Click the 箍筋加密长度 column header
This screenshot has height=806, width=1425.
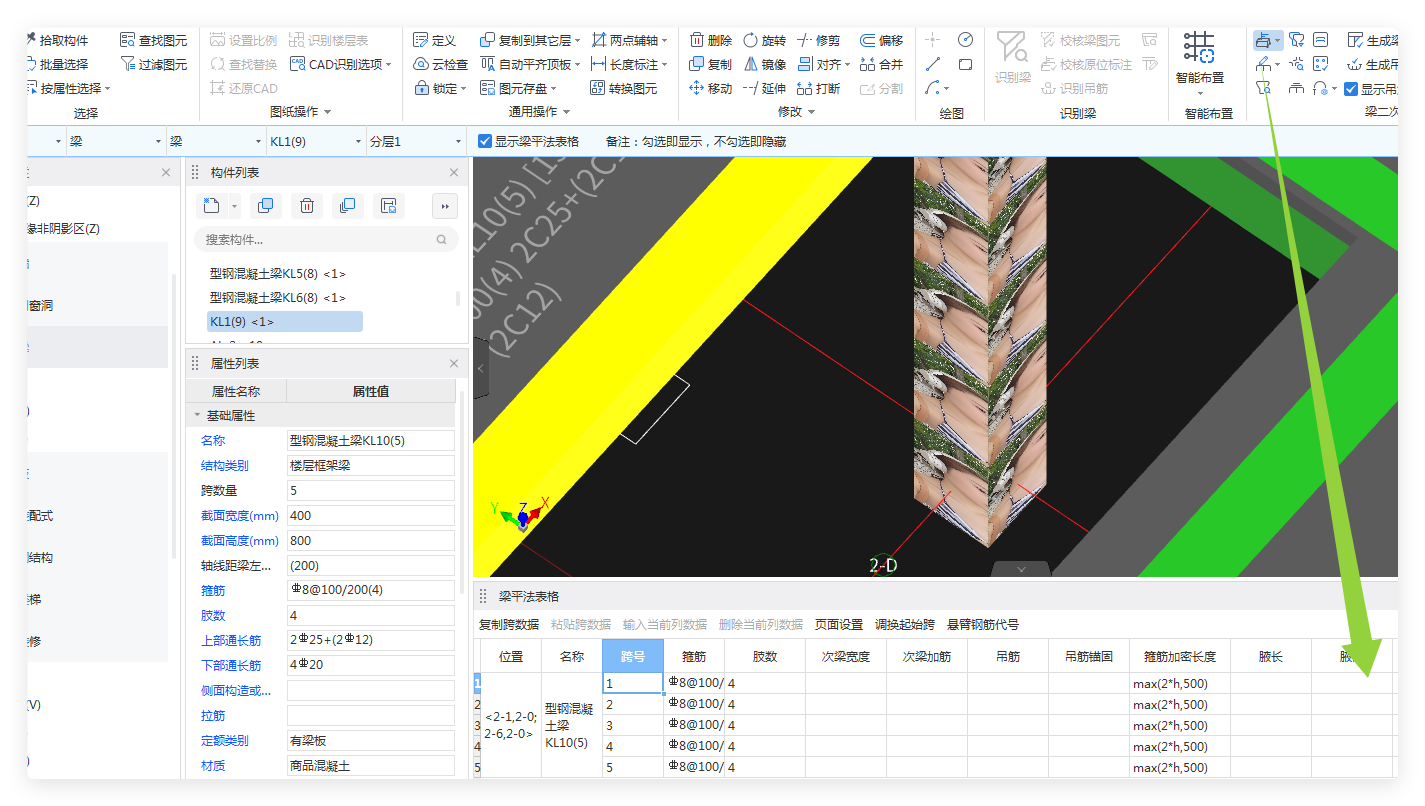tap(1180, 656)
